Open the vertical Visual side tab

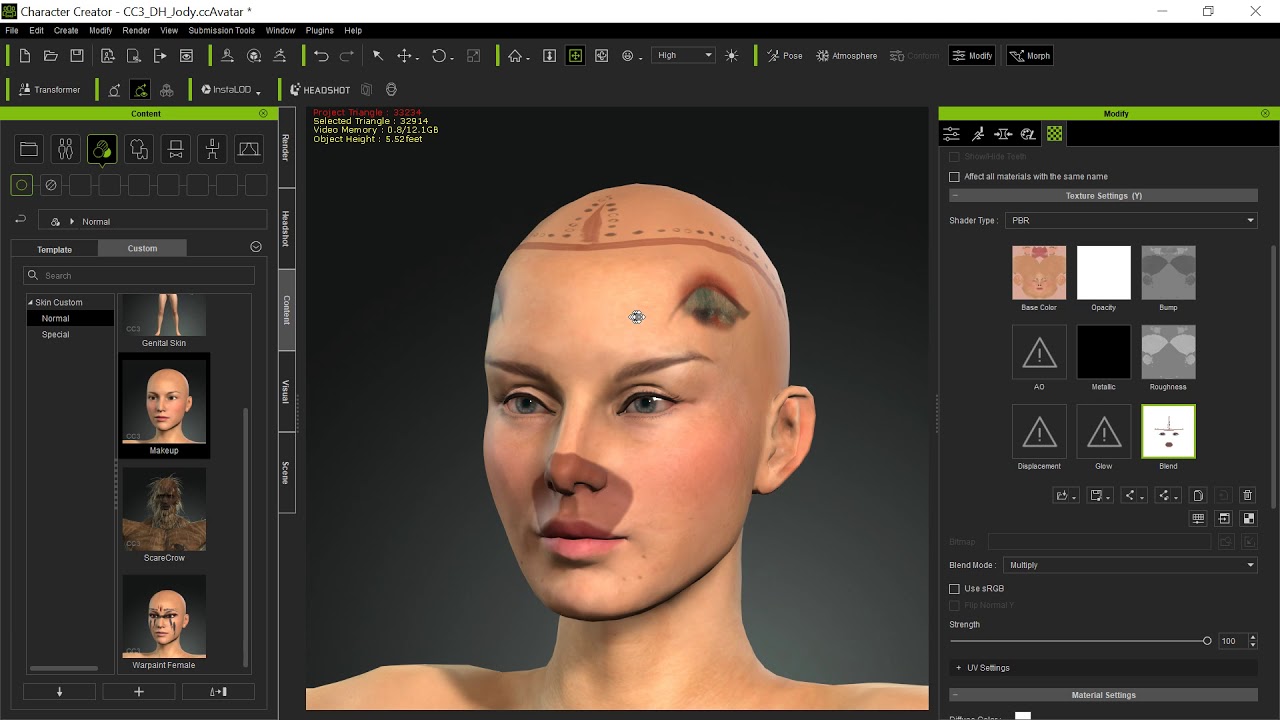click(x=286, y=391)
